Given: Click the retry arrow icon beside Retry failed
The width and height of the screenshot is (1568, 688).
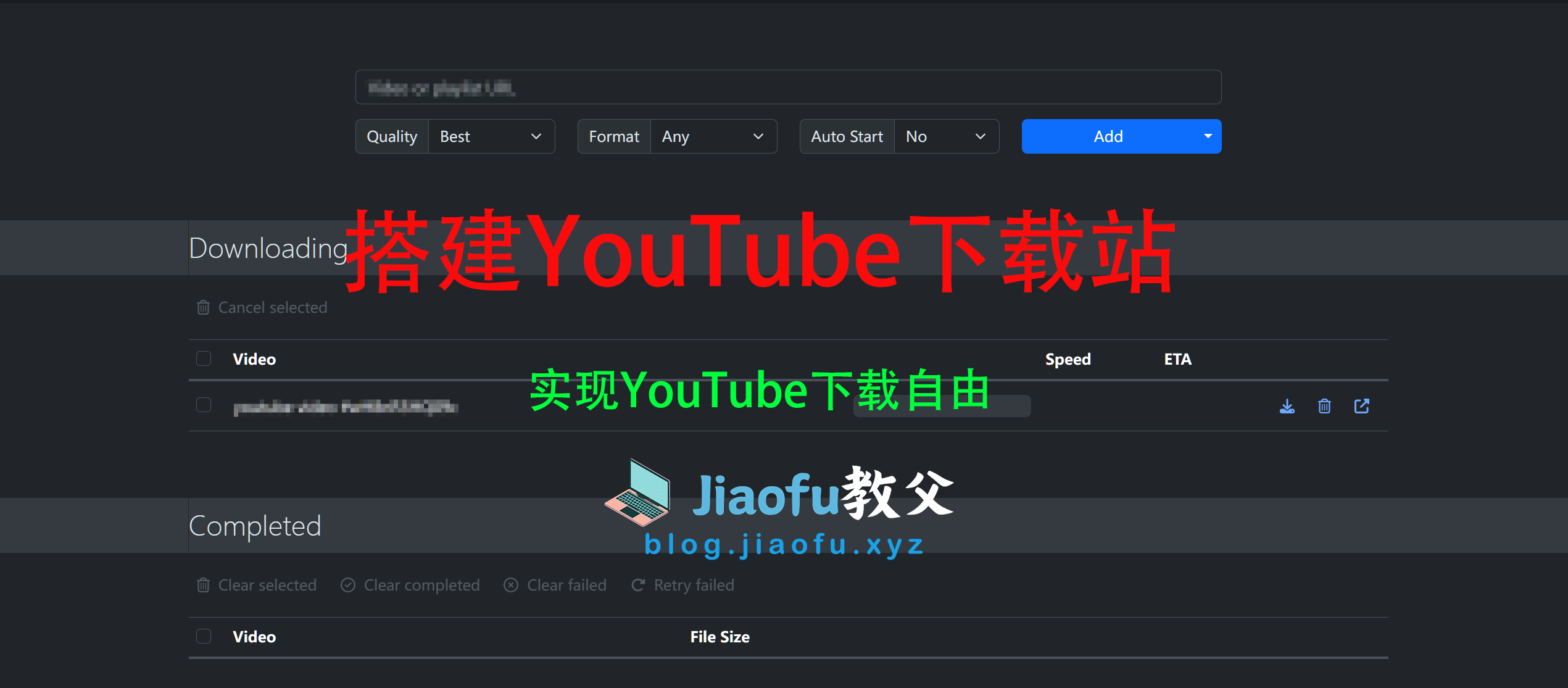Looking at the screenshot, I should [x=638, y=585].
